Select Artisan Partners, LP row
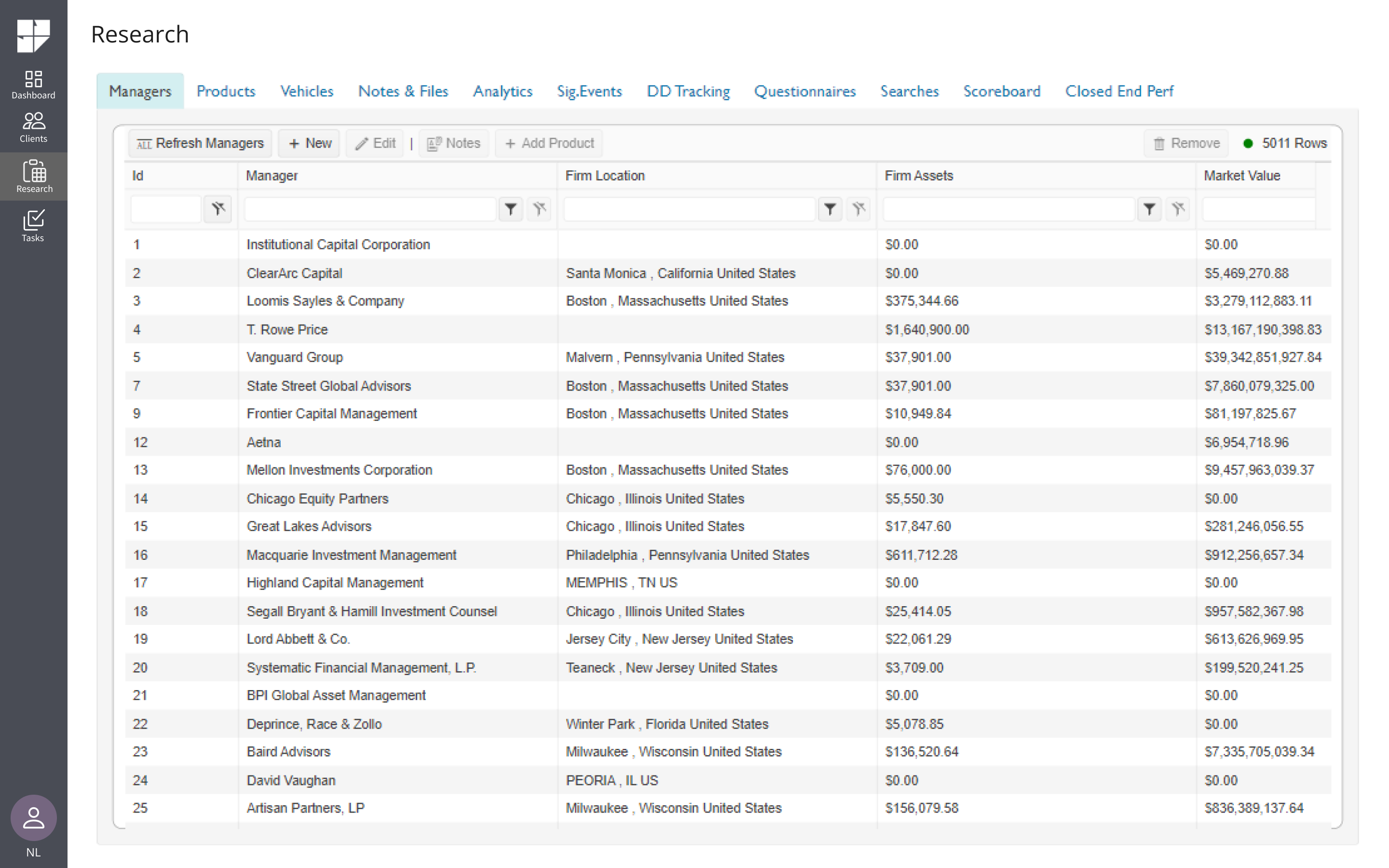The height and width of the screenshot is (868, 1389). 728,808
